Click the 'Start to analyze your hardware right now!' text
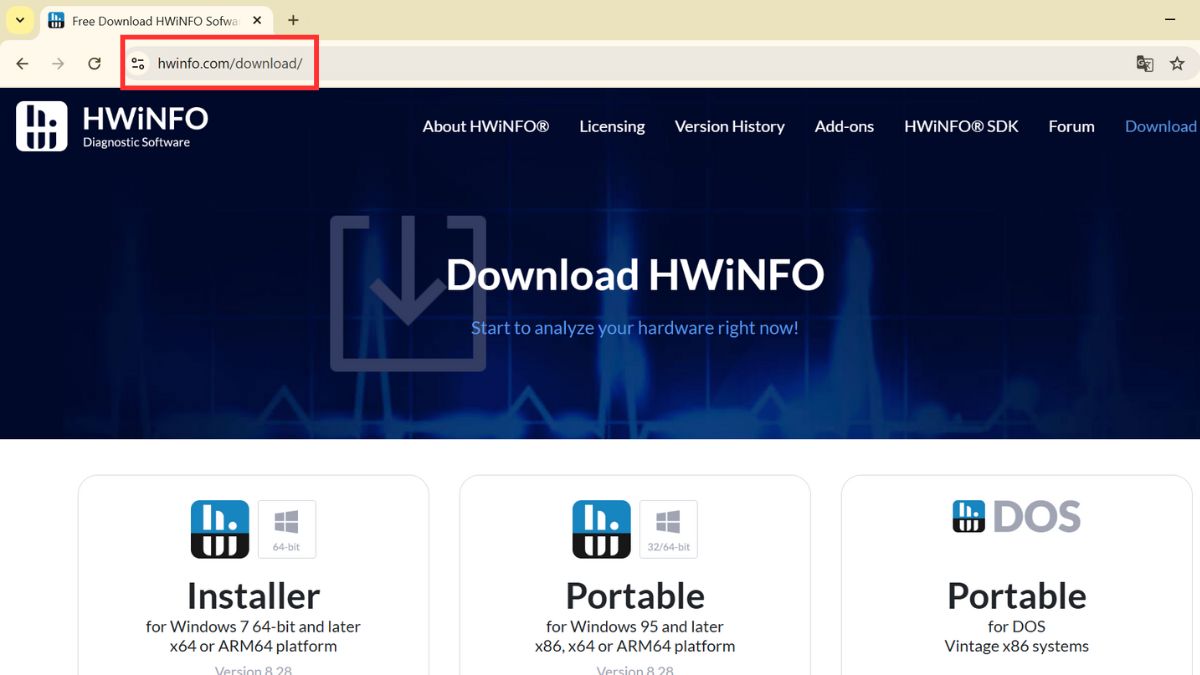The width and height of the screenshot is (1200, 675). 635,328
